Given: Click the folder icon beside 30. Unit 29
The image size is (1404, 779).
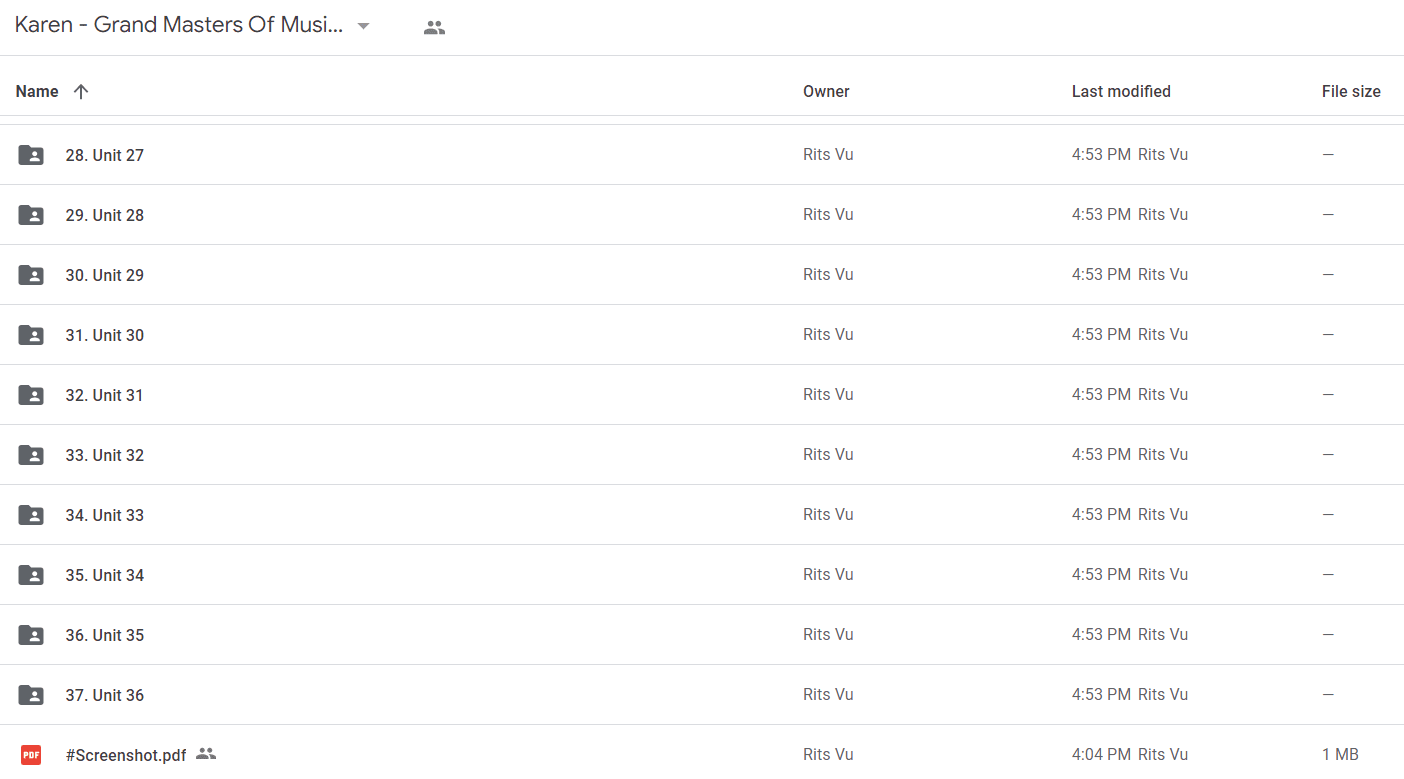Looking at the screenshot, I should pos(31,275).
